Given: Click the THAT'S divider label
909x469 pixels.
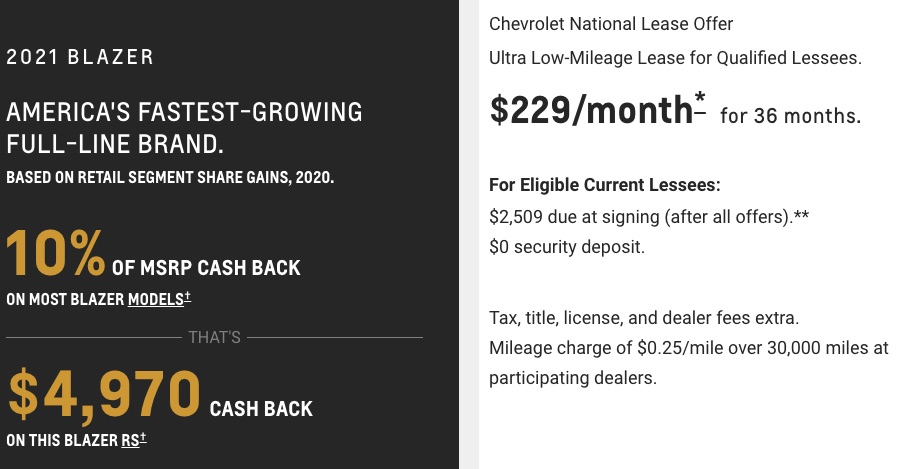Looking at the screenshot, I should point(214,337).
